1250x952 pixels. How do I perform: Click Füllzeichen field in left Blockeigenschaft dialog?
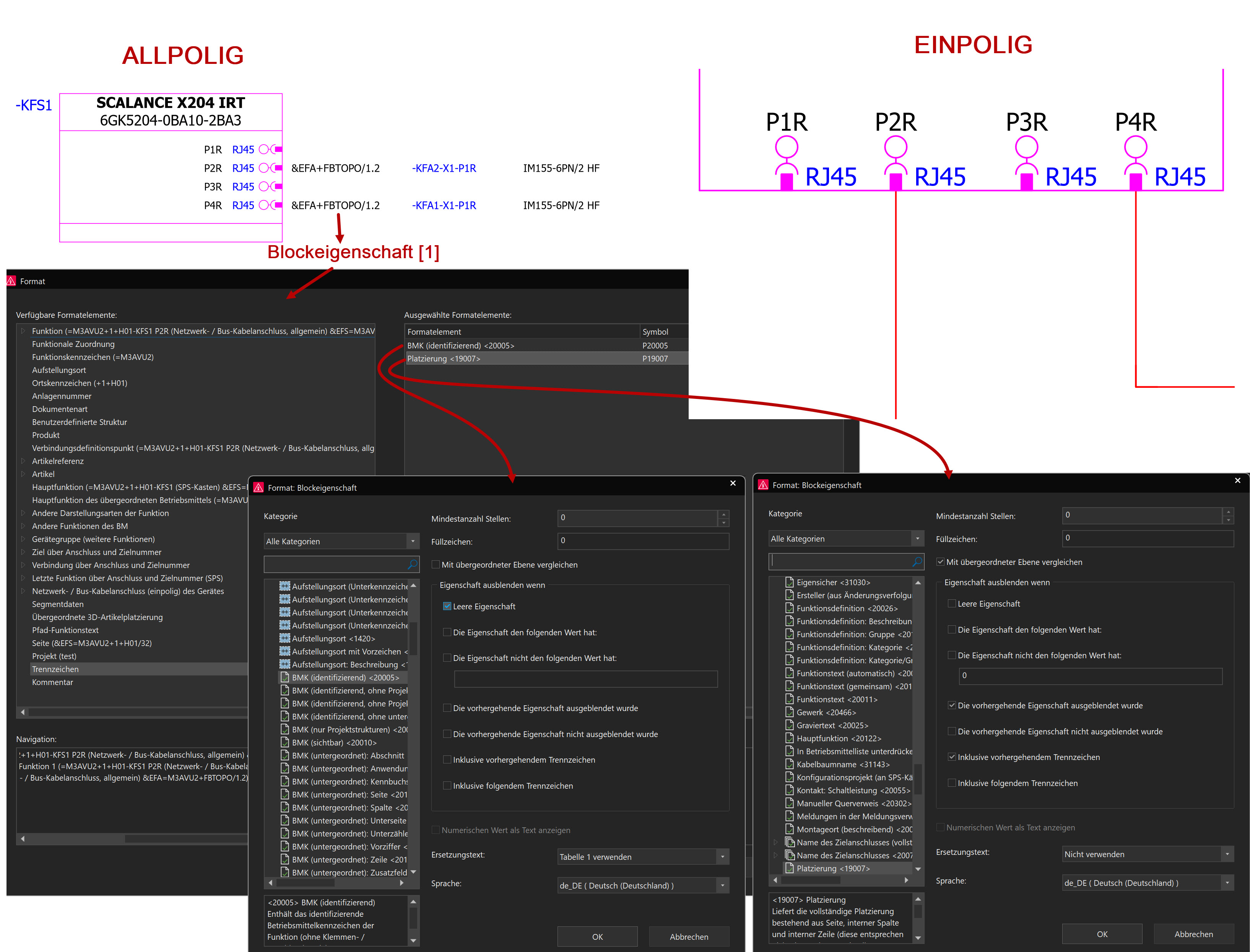tap(643, 540)
